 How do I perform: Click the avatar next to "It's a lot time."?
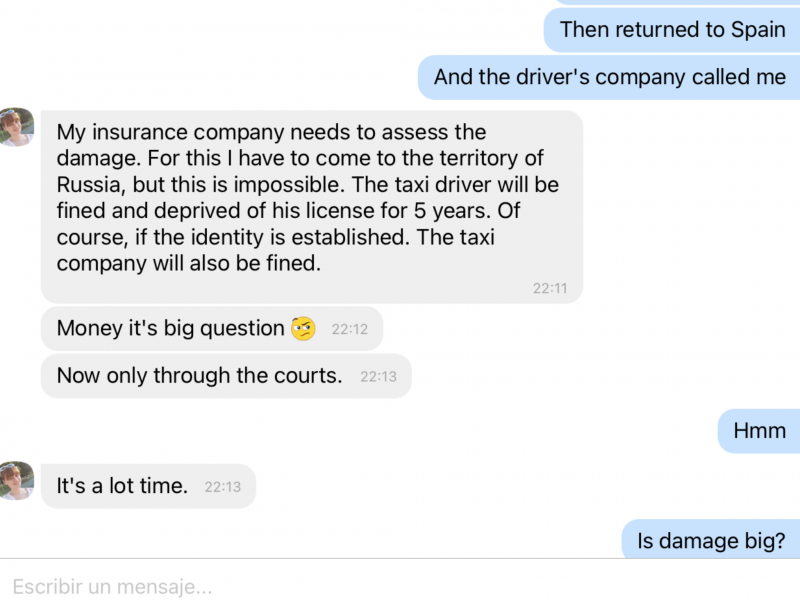coord(17,481)
